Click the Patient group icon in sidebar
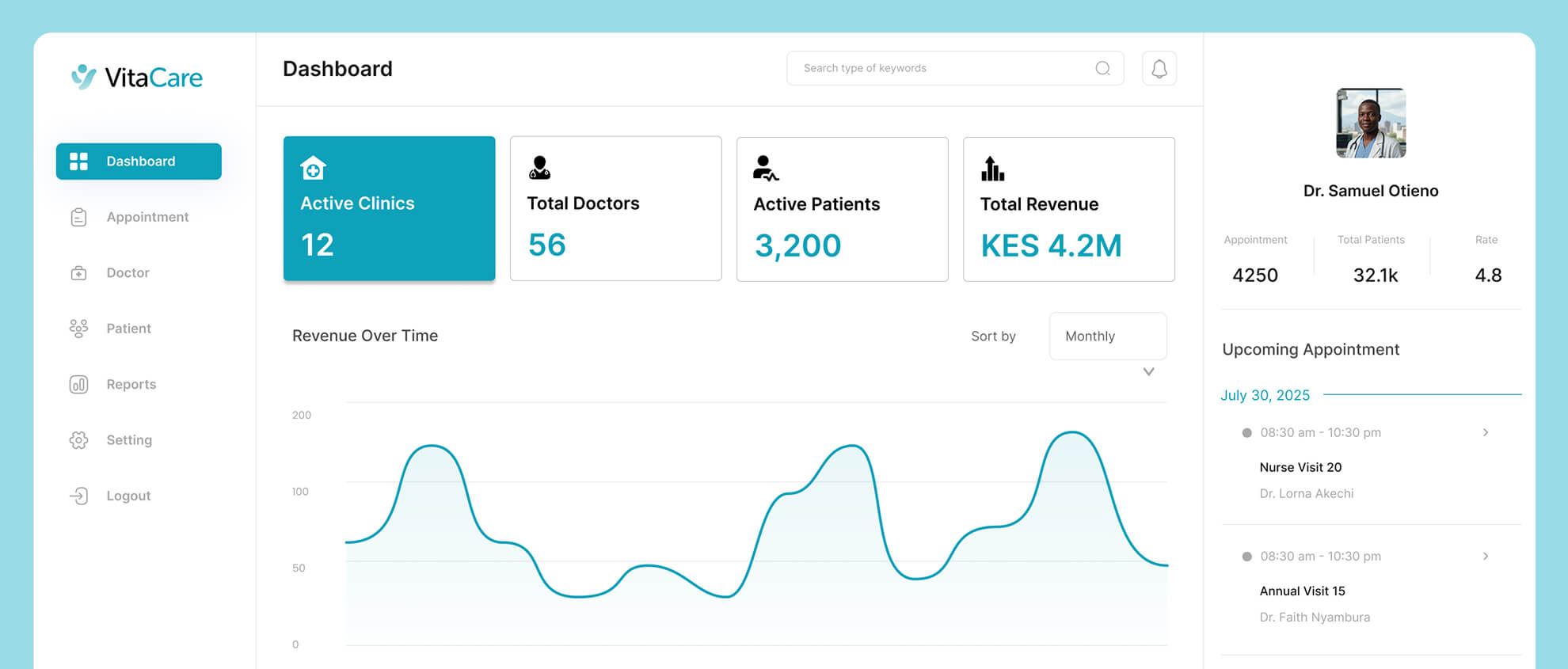The image size is (1568, 669). pos(78,329)
